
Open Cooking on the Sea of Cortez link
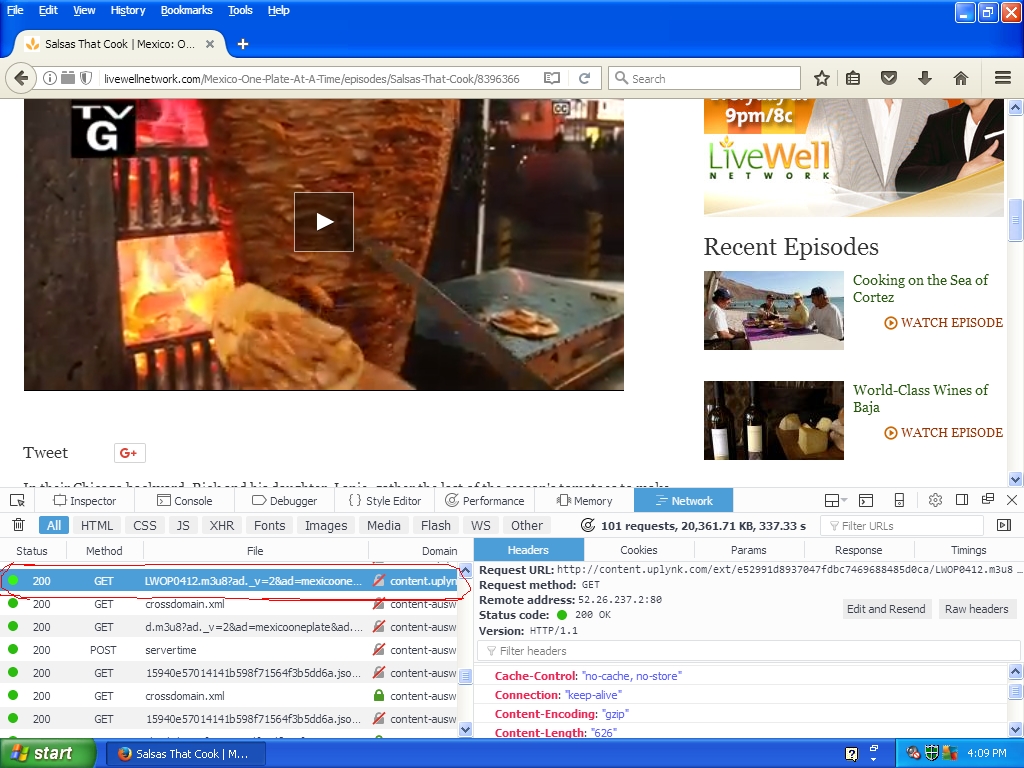pos(920,289)
